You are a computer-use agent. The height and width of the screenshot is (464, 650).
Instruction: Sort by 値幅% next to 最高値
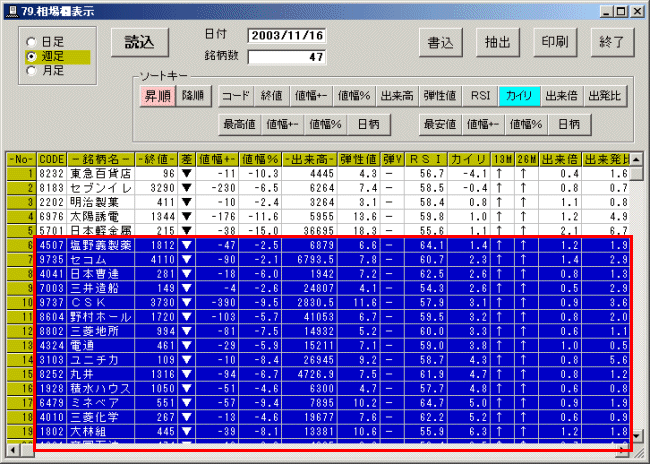[325, 124]
